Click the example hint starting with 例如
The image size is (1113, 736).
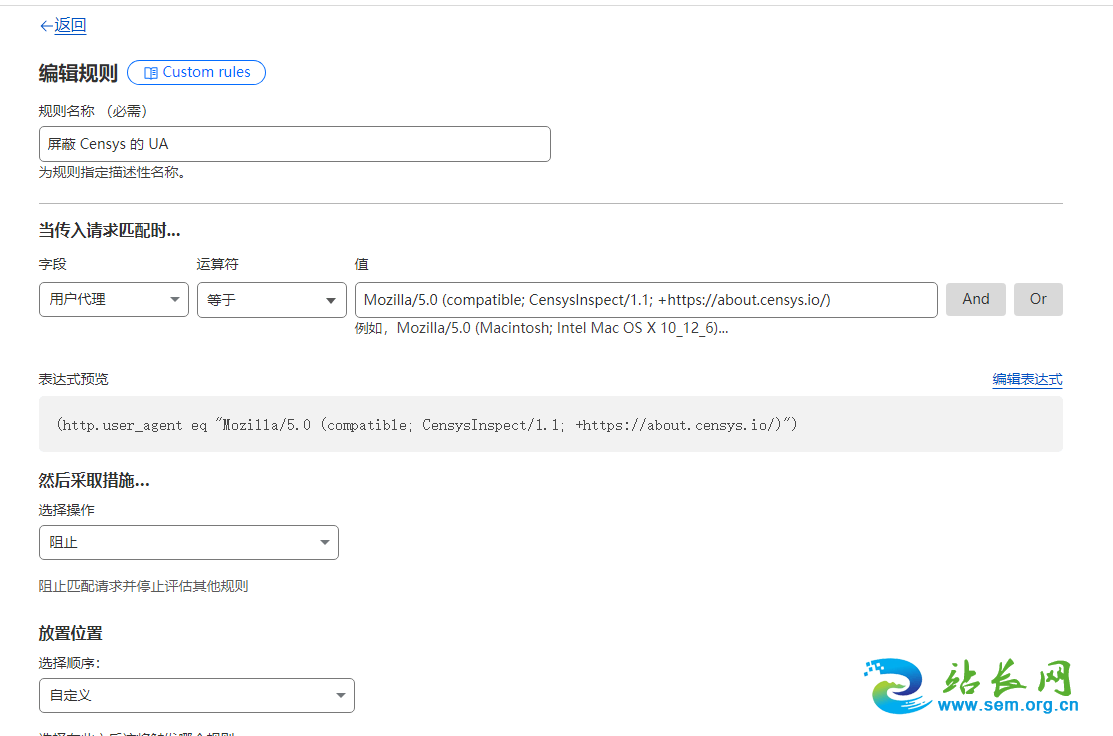pos(542,328)
